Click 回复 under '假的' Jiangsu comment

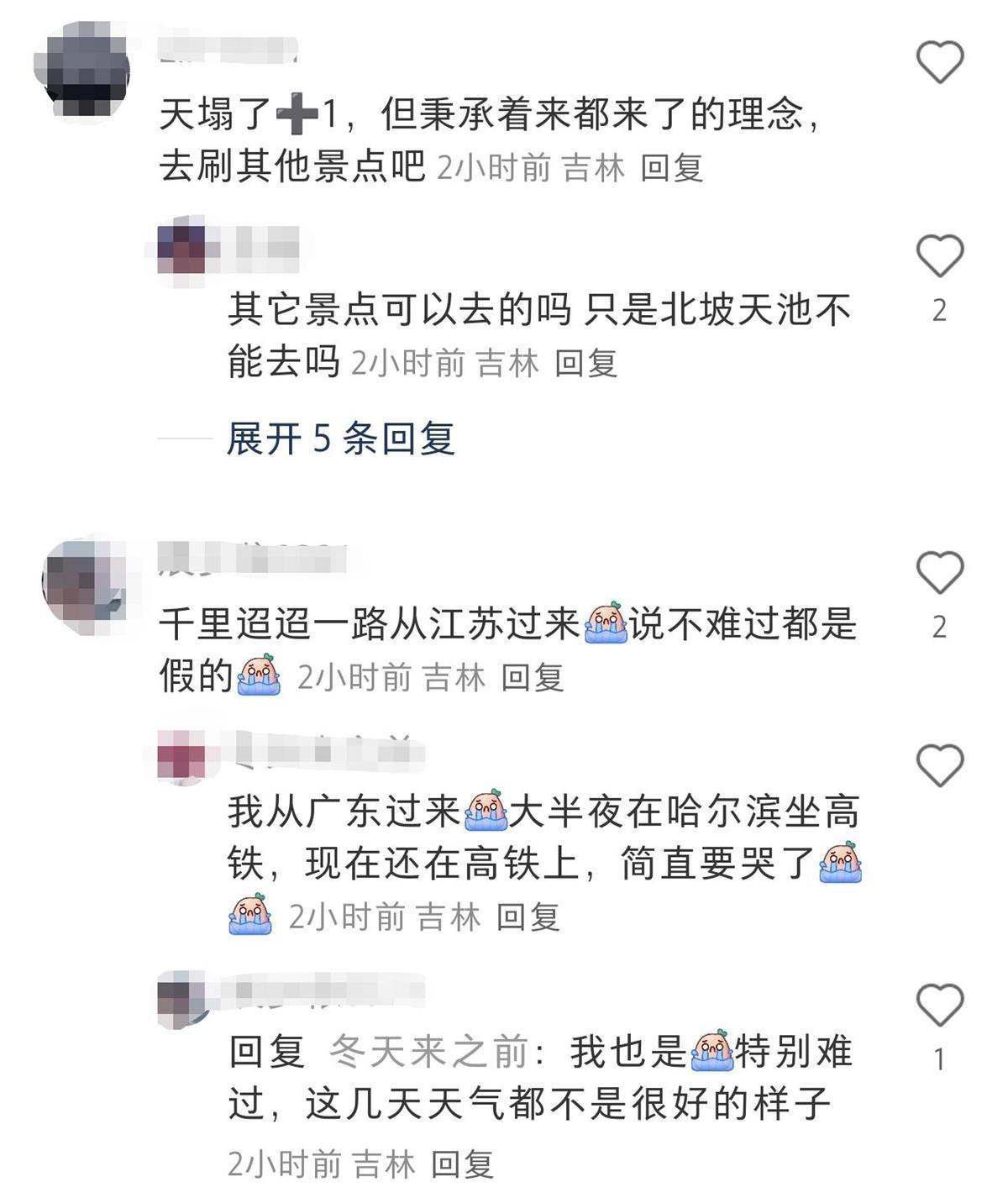pyautogui.click(x=533, y=677)
